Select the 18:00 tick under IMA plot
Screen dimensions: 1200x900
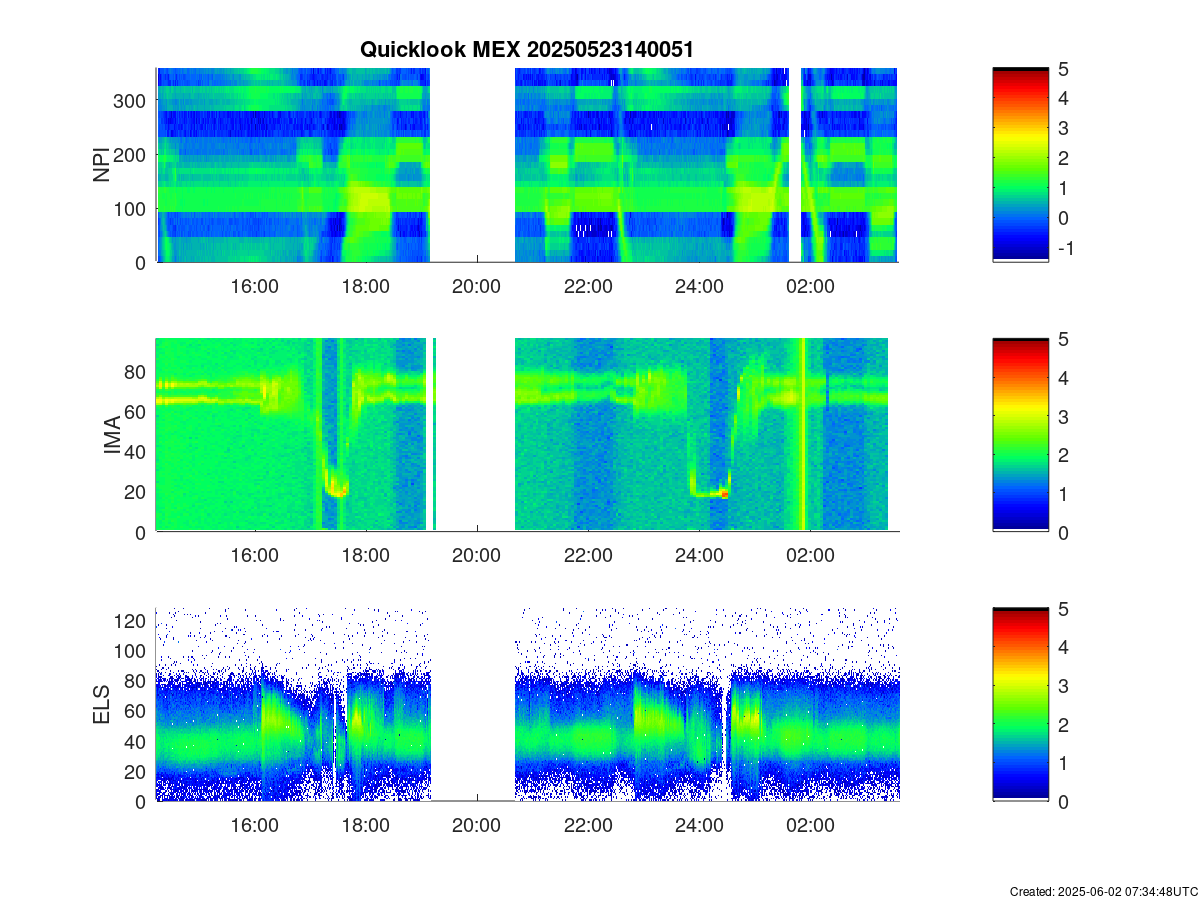pos(366,556)
